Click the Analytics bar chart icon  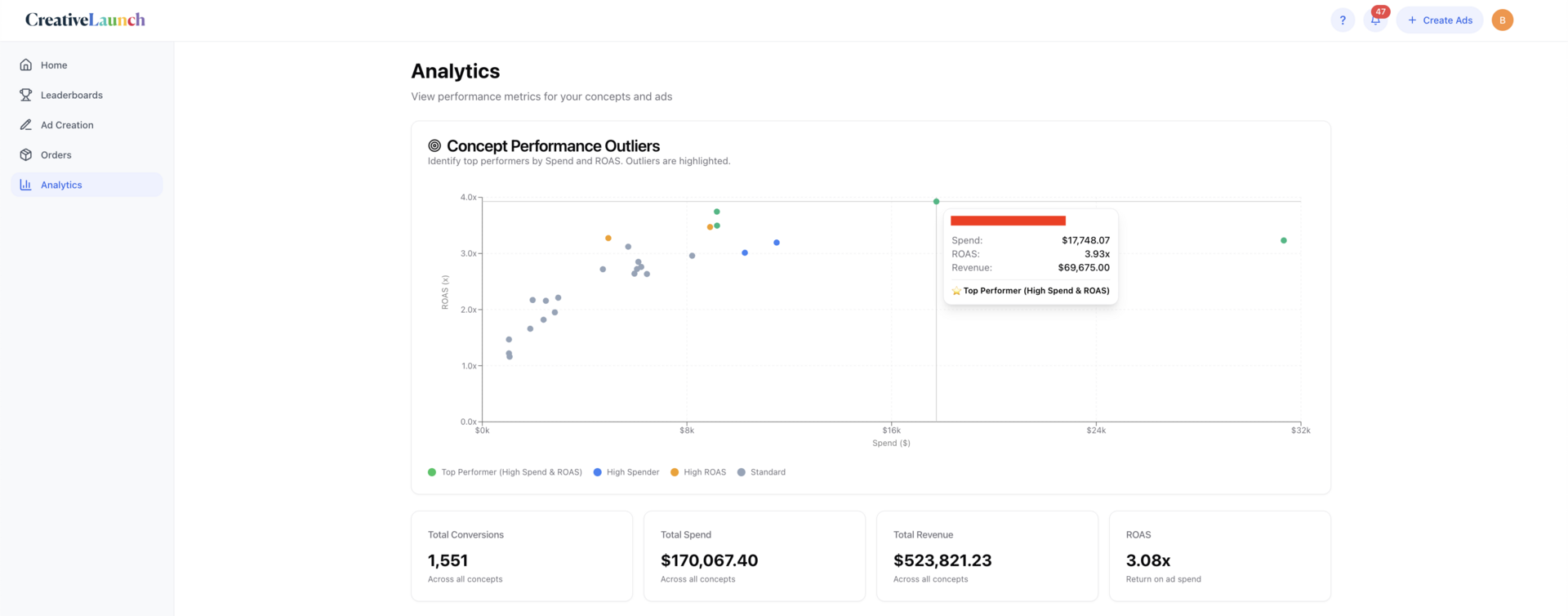coord(26,185)
